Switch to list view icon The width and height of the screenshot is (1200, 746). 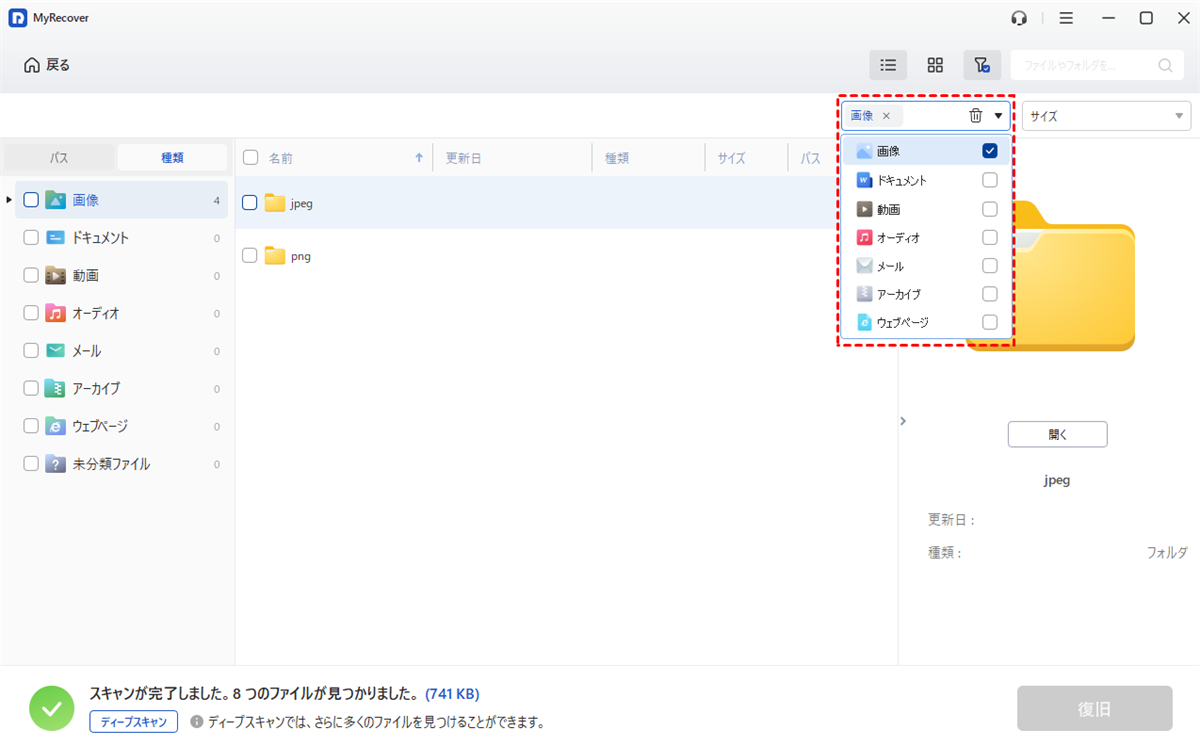click(887, 65)
